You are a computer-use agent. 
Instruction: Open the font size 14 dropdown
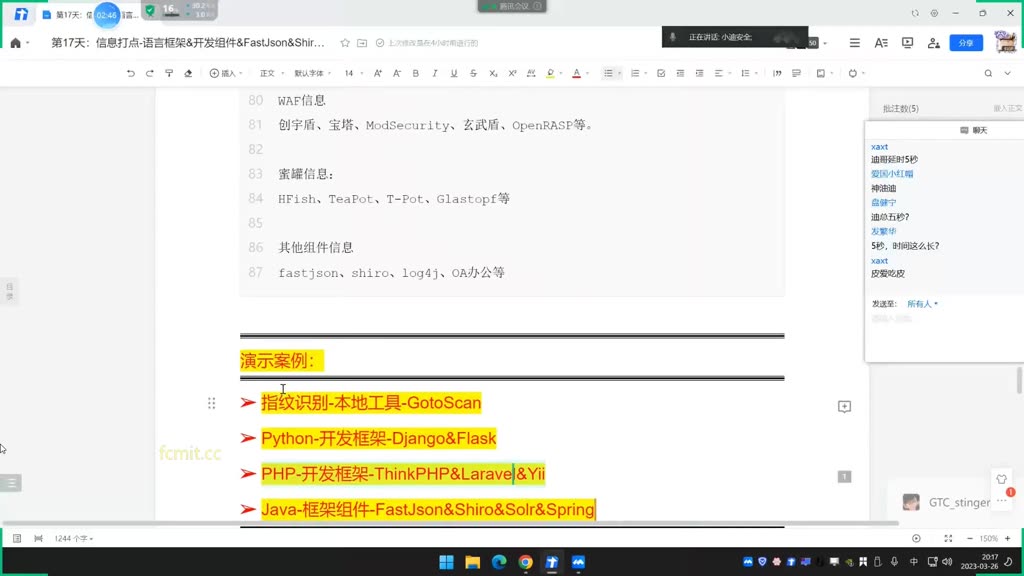pyautogui.click(x=353, y=73)
